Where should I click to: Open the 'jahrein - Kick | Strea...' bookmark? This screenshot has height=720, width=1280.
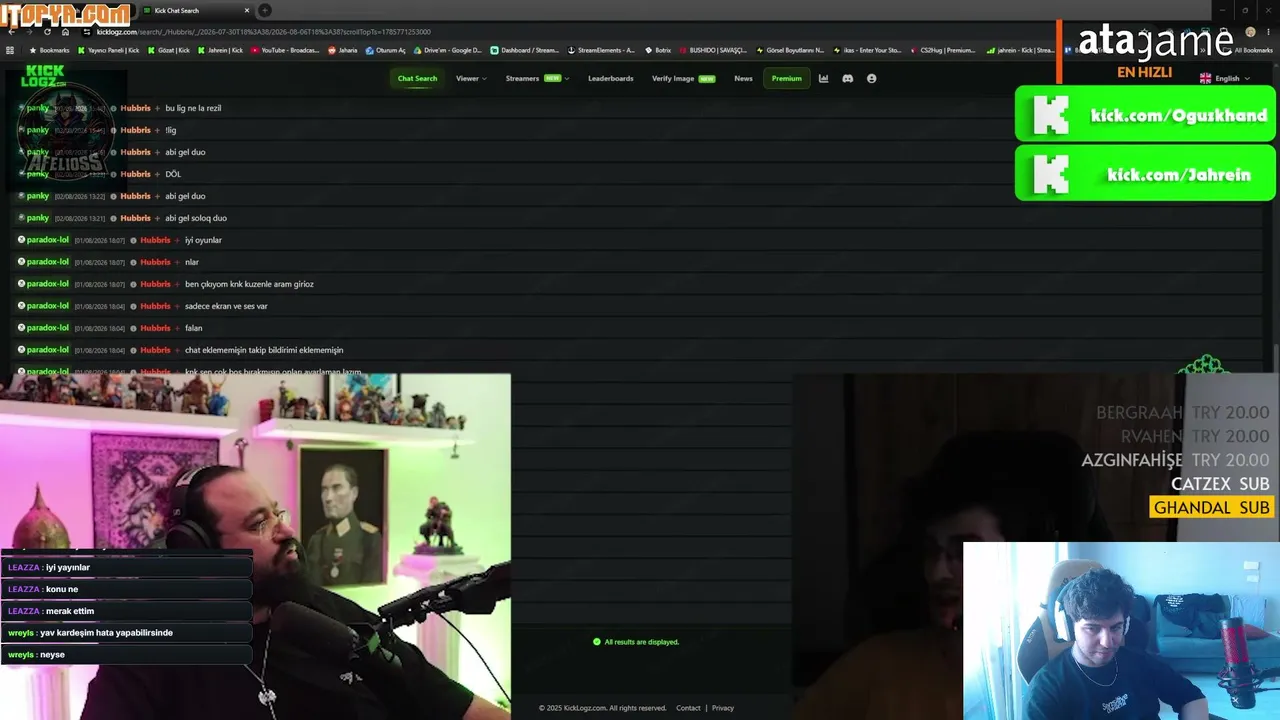coord(1020,50)
